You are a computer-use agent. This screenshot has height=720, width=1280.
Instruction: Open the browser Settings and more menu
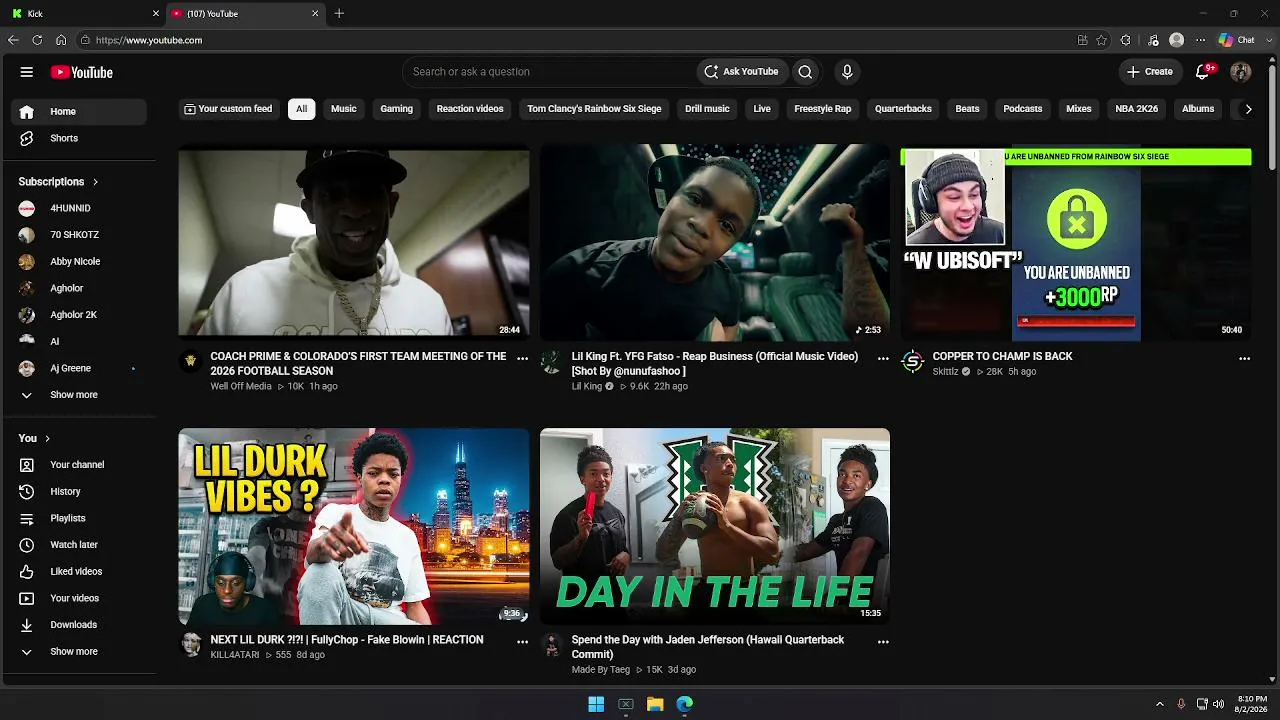1200,40
